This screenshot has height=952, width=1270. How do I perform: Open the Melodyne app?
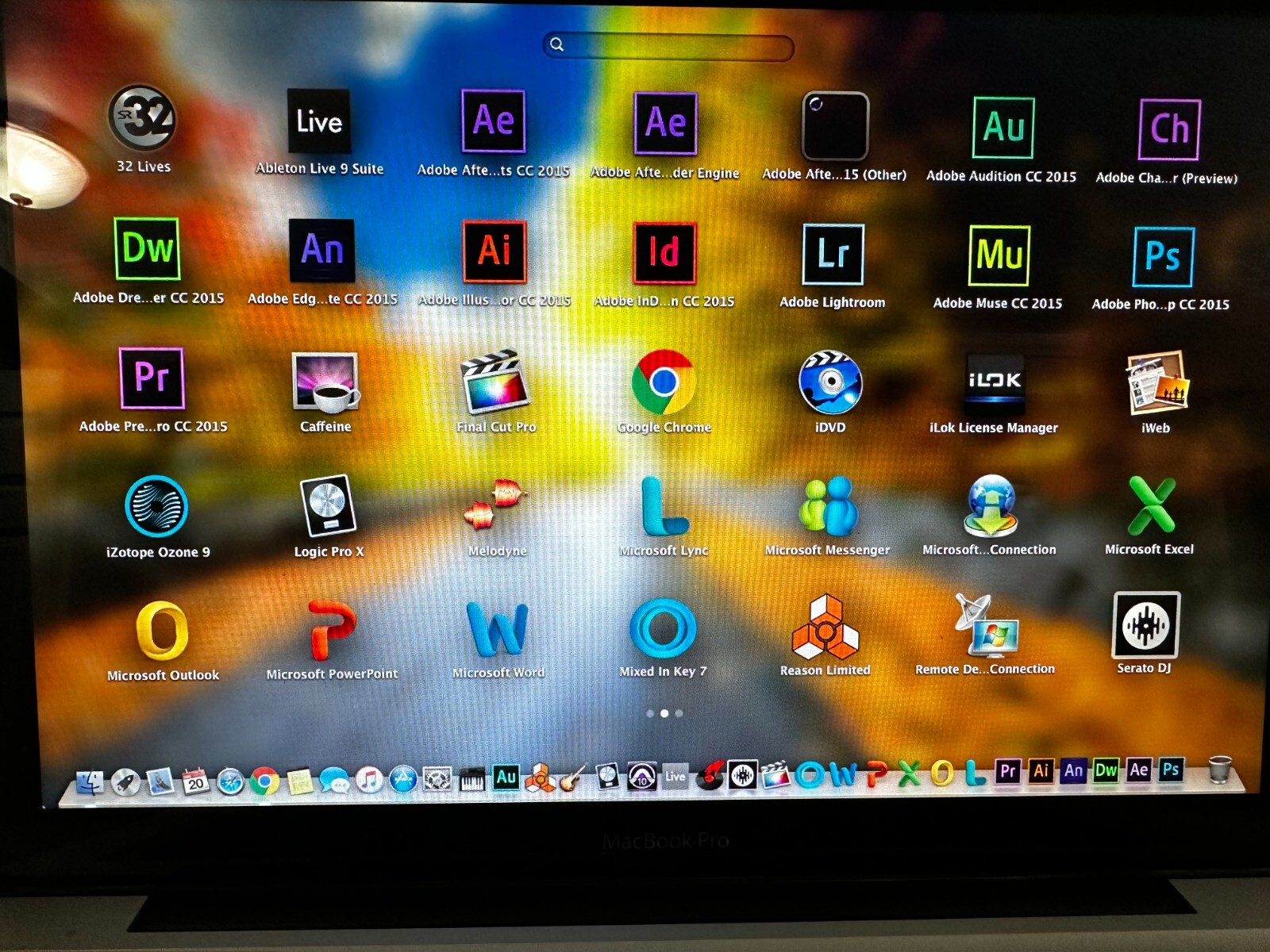point(496,505)
